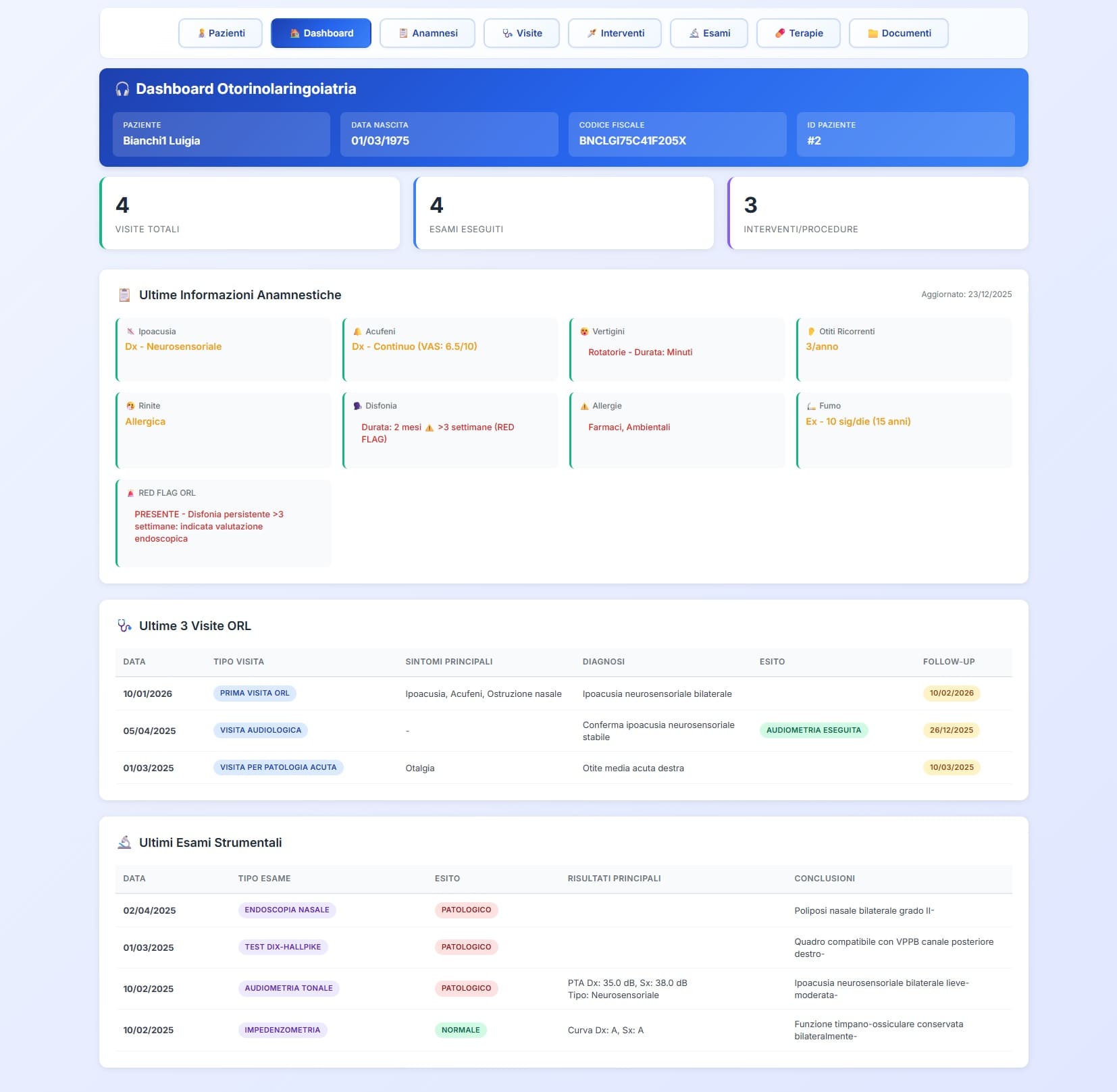Switch to the Anamnesi tab
Screen dimensions: 1117x1092
point(427,32)
